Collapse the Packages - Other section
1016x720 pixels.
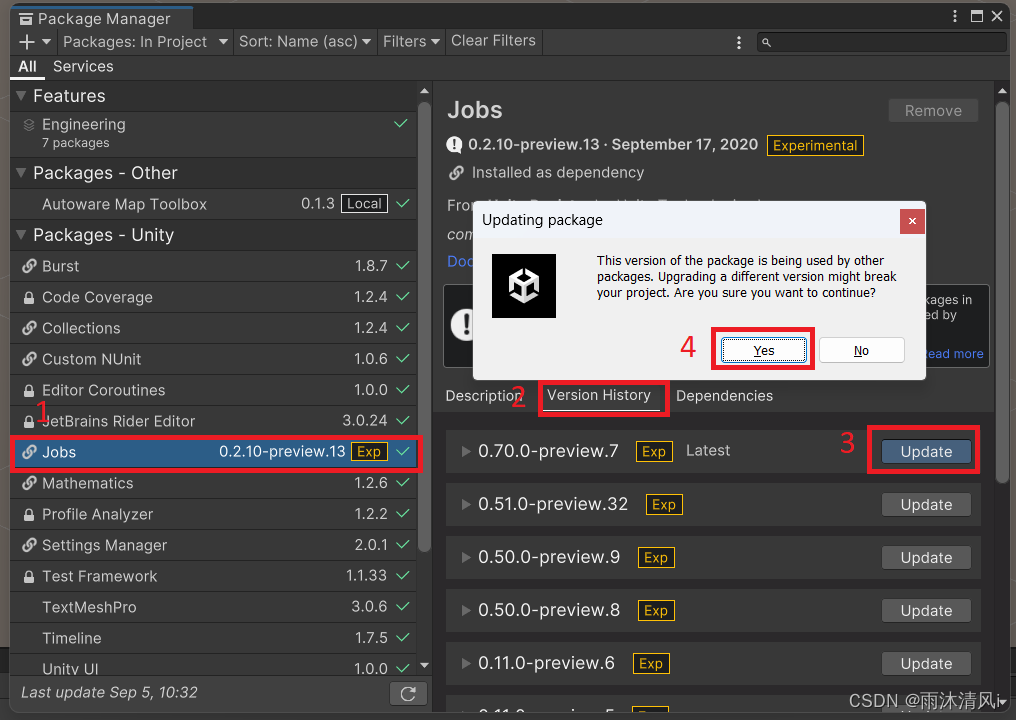coord(21,173)
